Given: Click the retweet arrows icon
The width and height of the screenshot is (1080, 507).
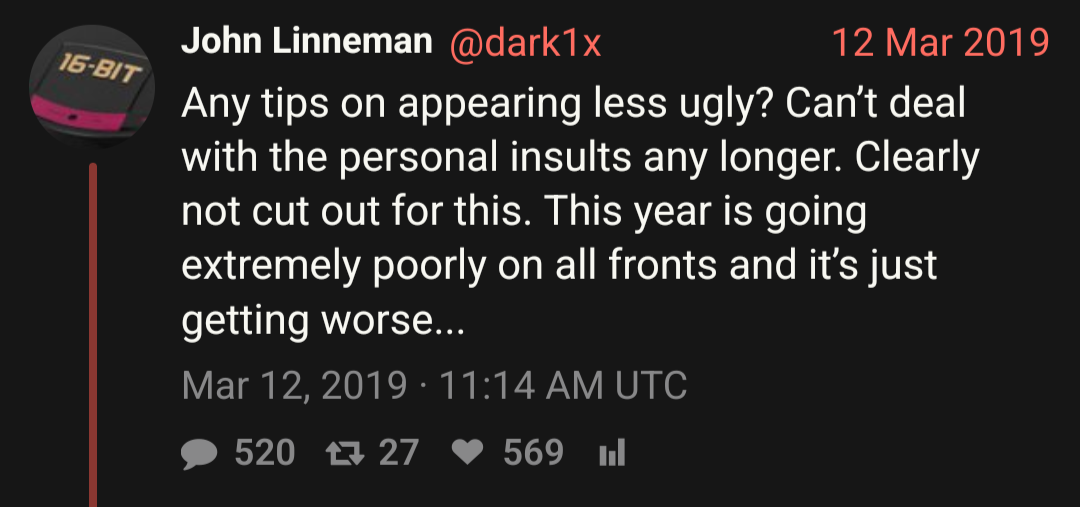Looking at the screenshot, I should coord(345,454).
